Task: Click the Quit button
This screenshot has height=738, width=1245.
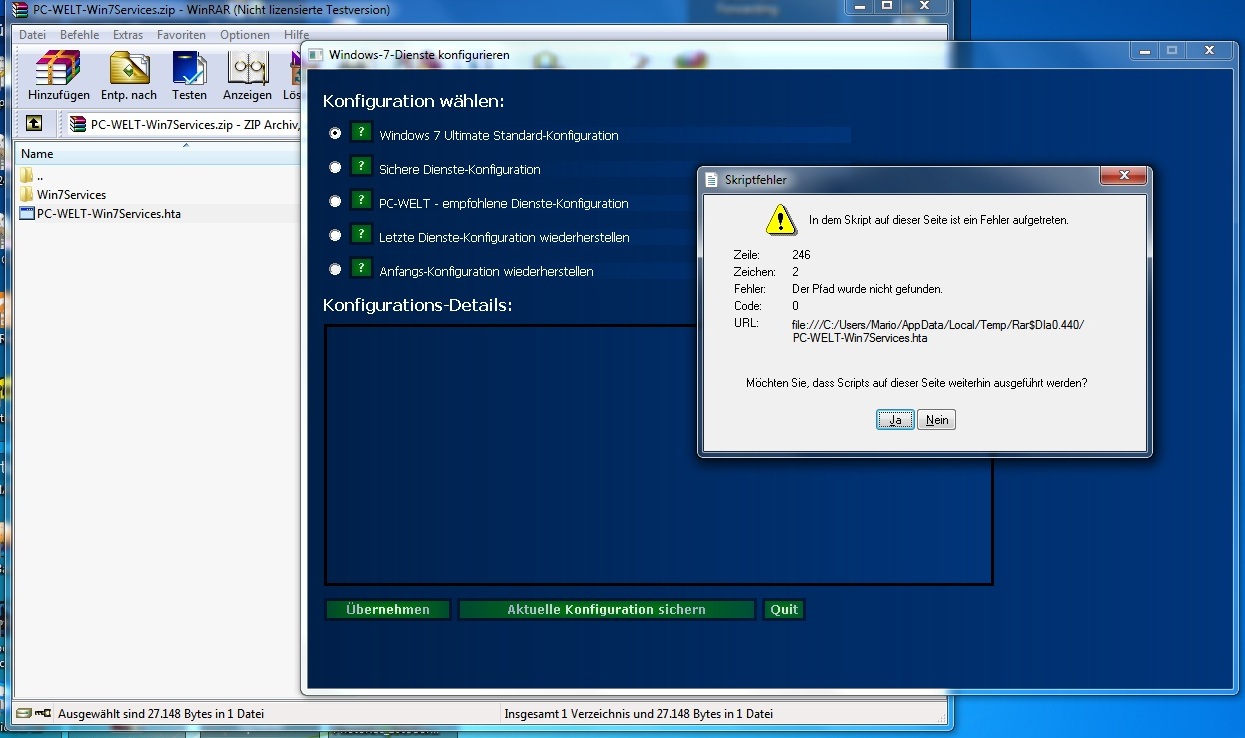Action: click(784, 609)
